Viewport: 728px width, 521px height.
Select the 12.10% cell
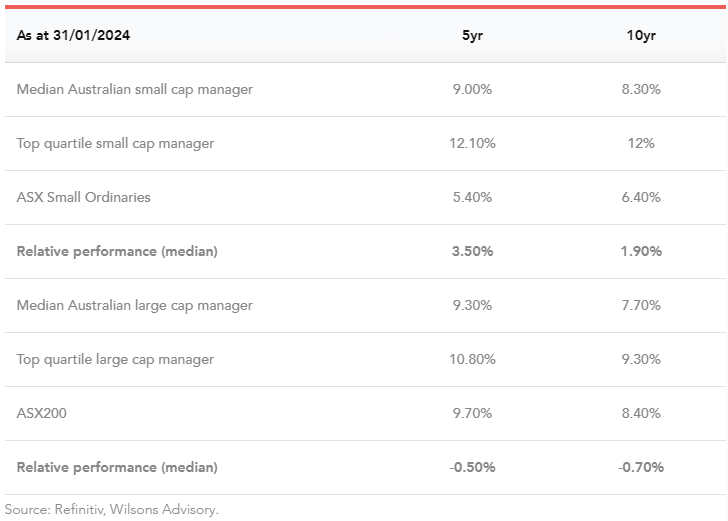[x=472, y=143]
